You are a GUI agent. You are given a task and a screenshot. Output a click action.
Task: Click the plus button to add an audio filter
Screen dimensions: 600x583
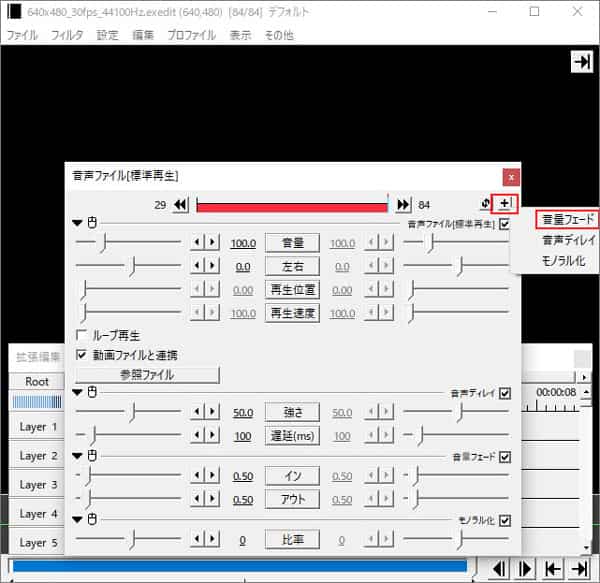(505, 204)
